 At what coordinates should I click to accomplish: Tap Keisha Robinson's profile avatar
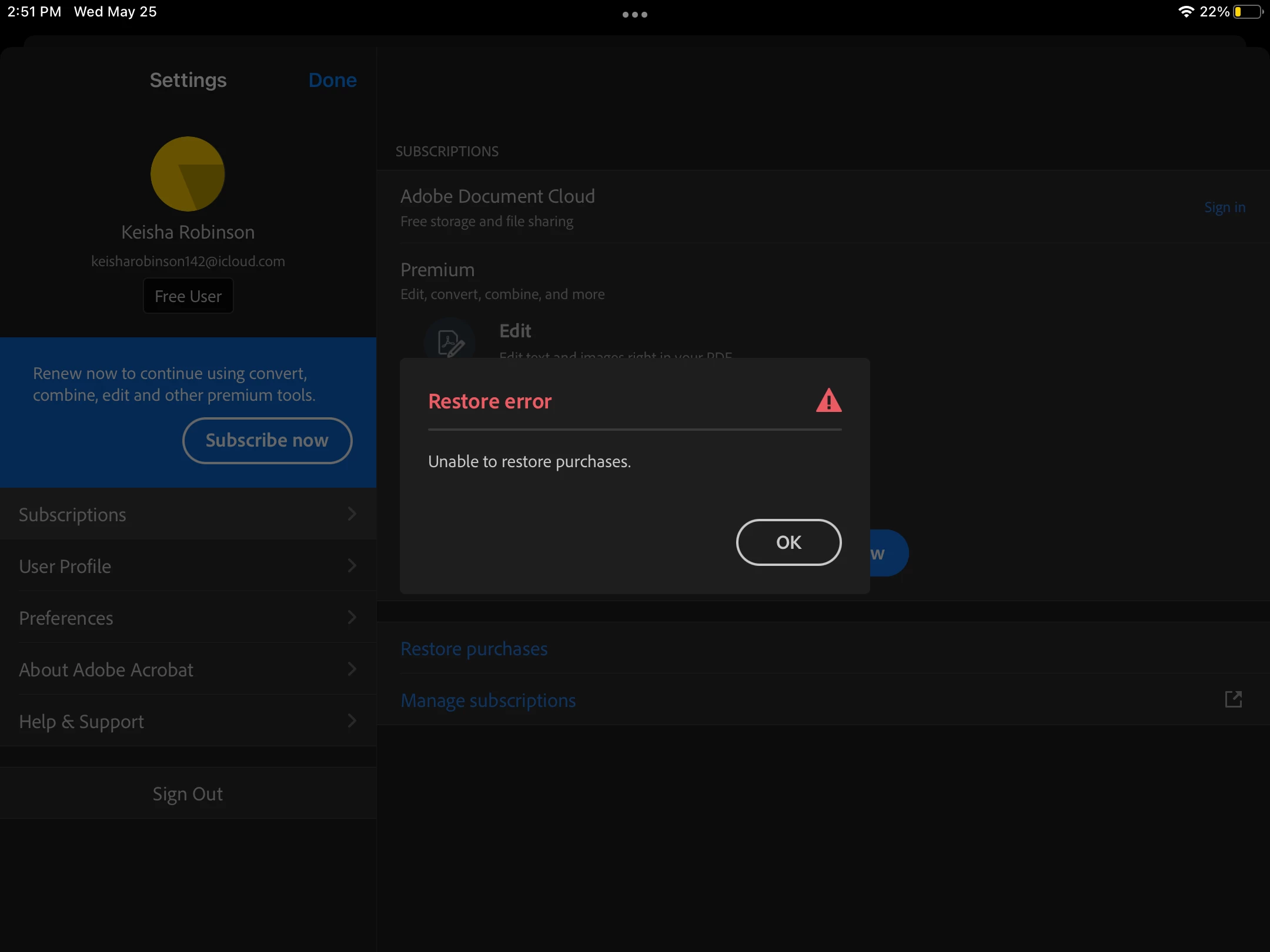(188, 174)
